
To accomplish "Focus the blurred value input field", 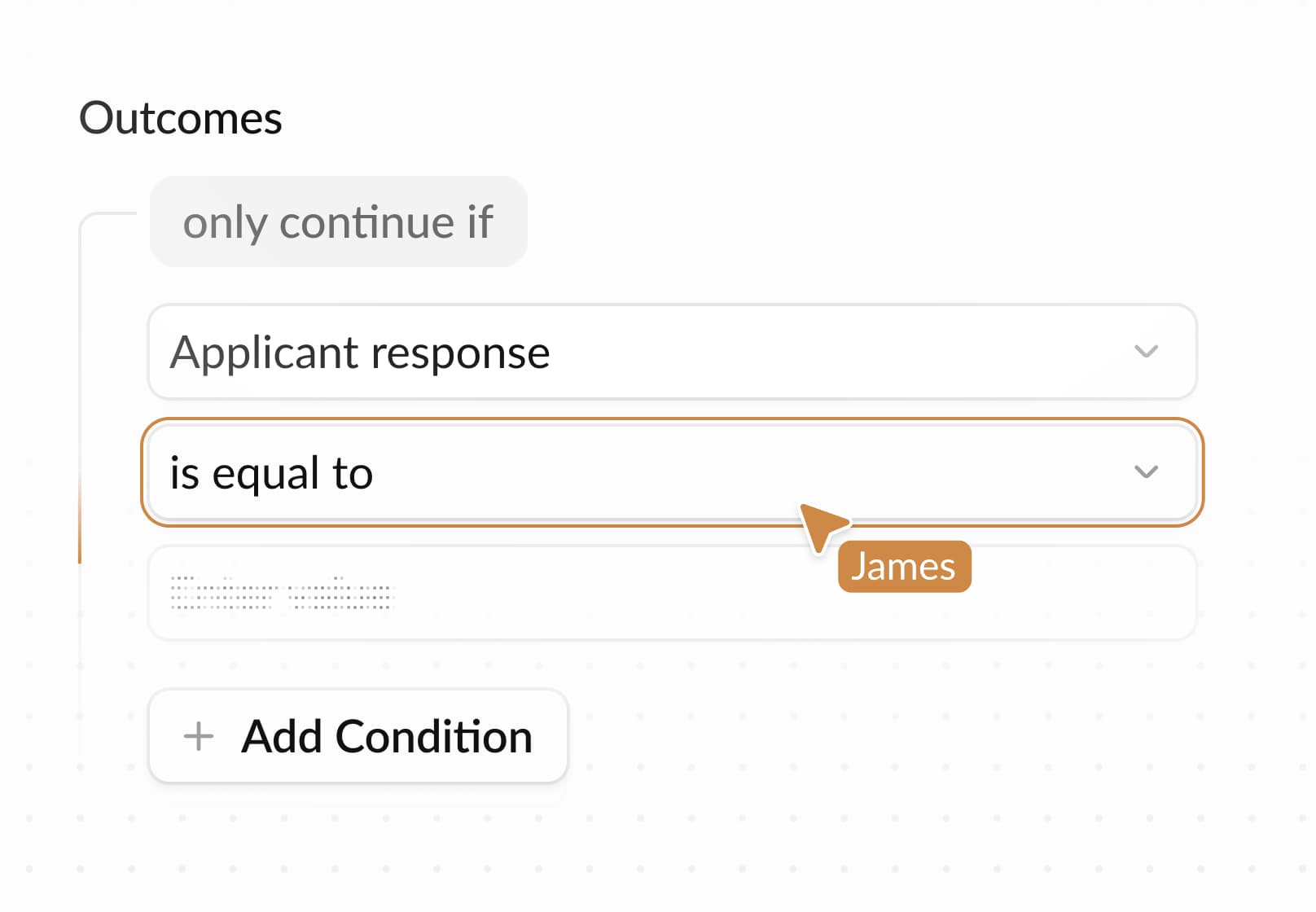I will click(671, 593).
